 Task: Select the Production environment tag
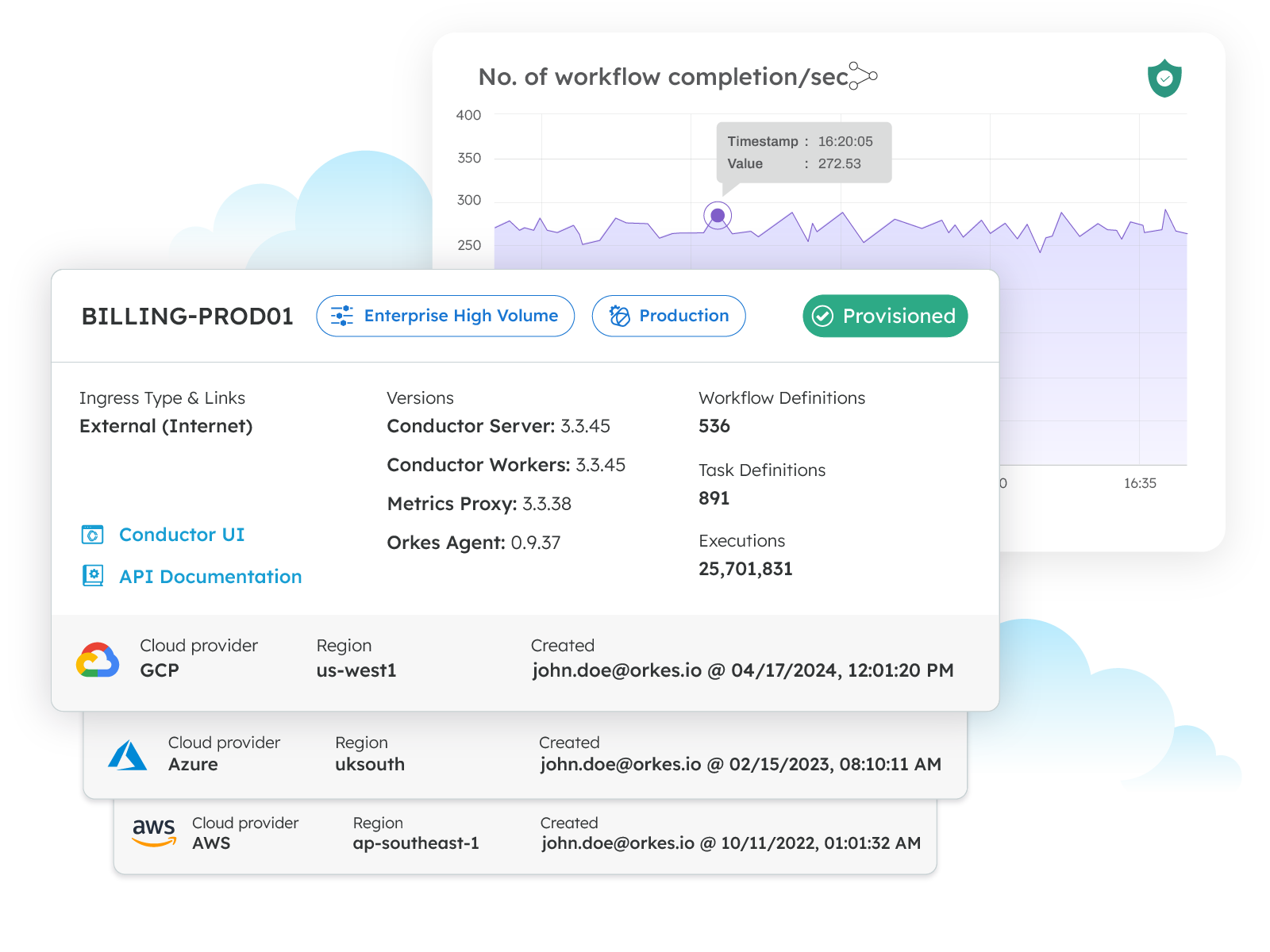click(x=668, y=316)
